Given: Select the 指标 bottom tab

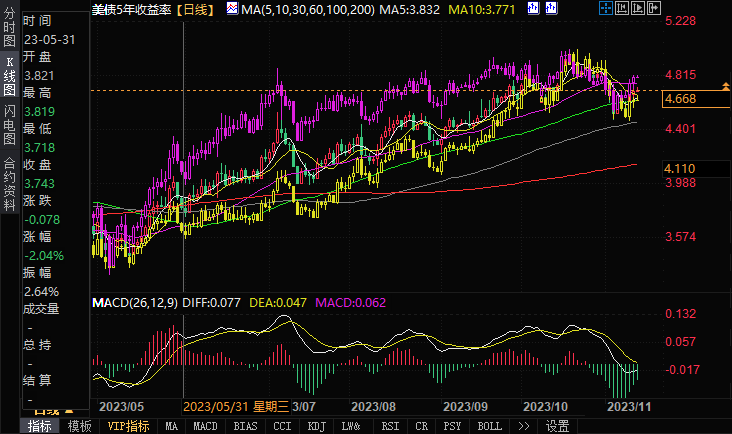Looking at the screenshot, I should point(40,426).
